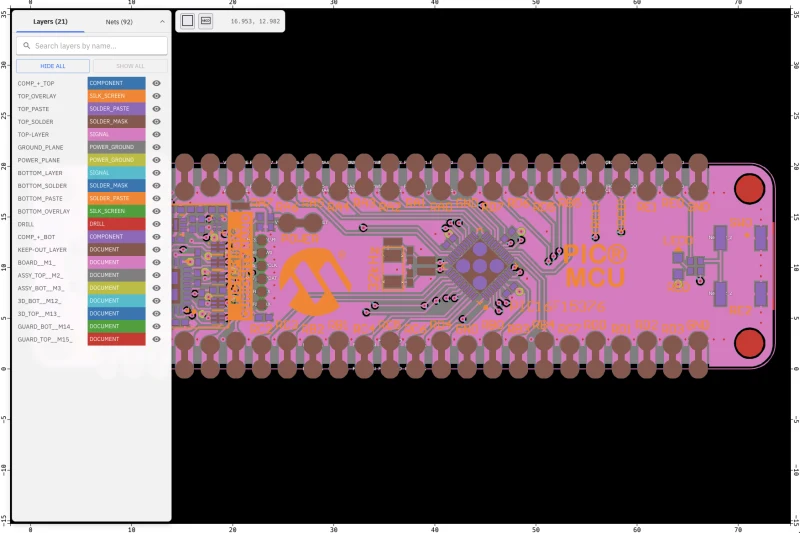Select the square outline view tool icon
This screenshot has width=800, height=533.
coord(187,21)
